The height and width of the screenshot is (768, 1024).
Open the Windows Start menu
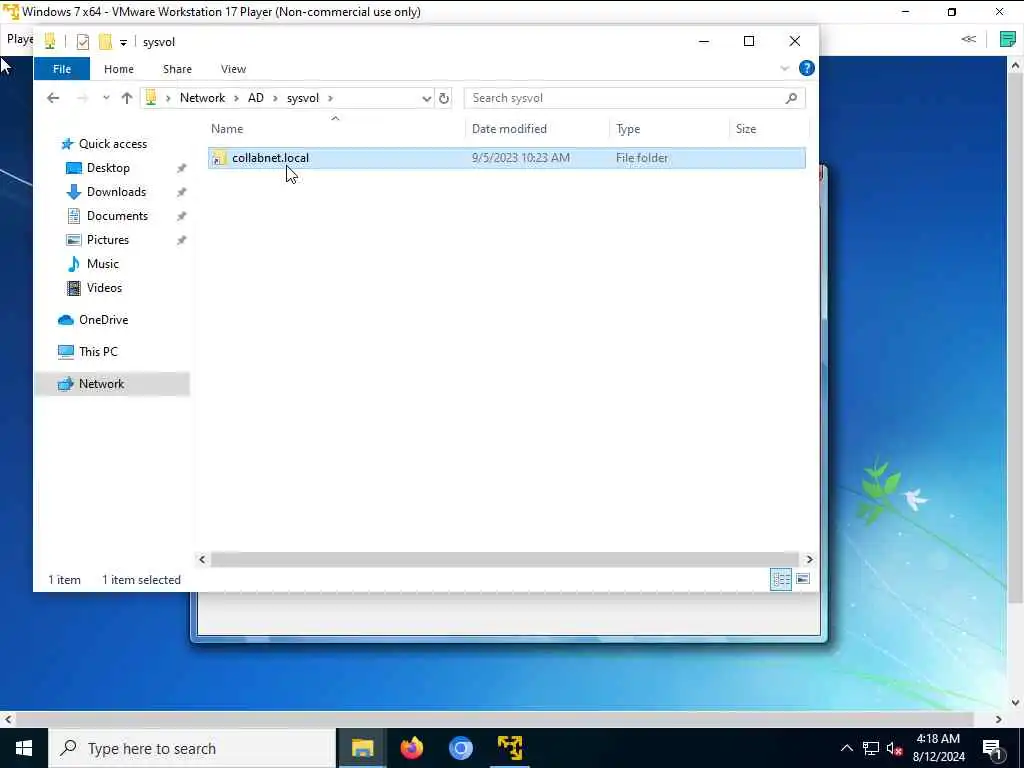[24, 748]
